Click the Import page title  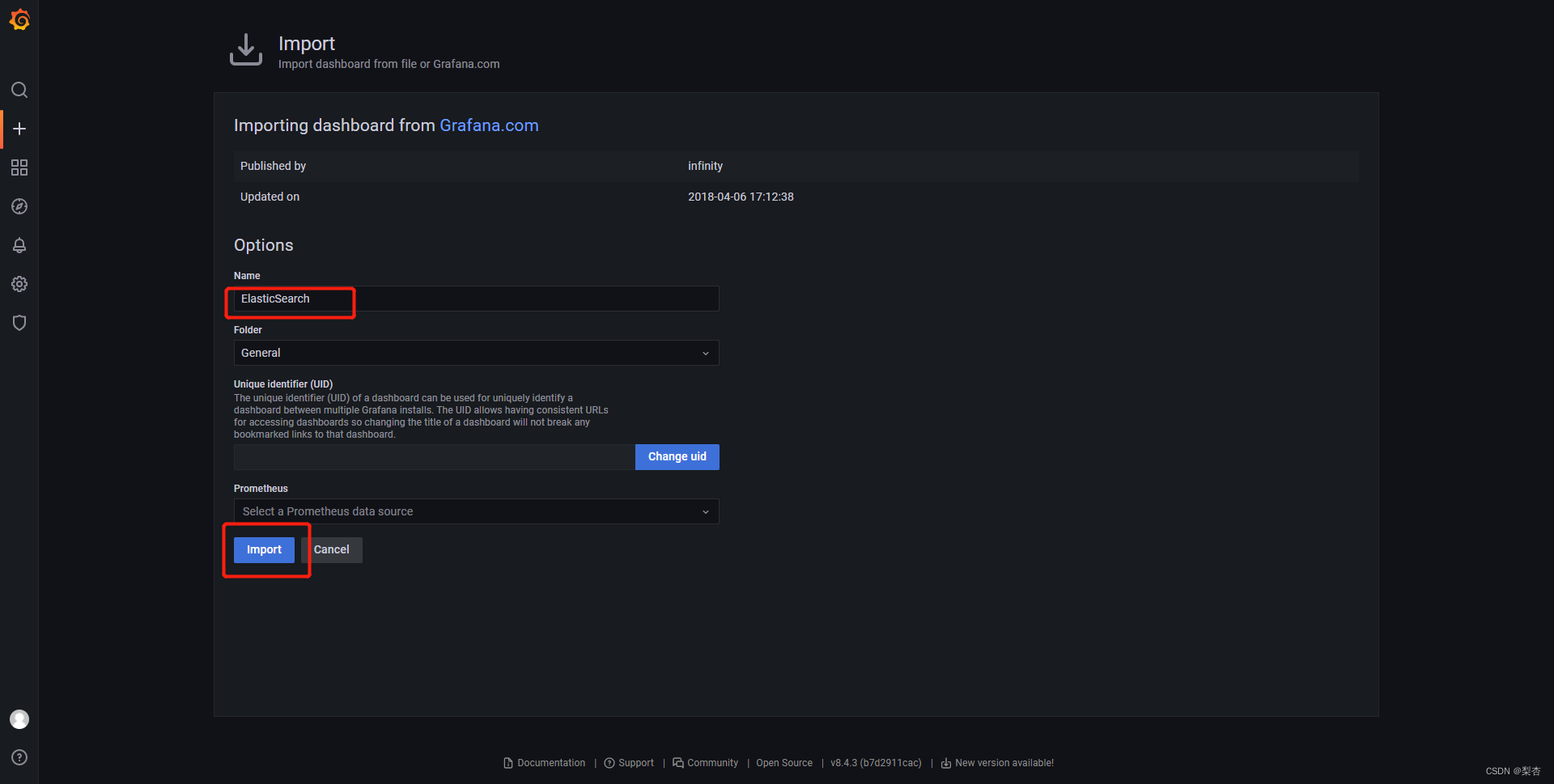coord(307,44)
